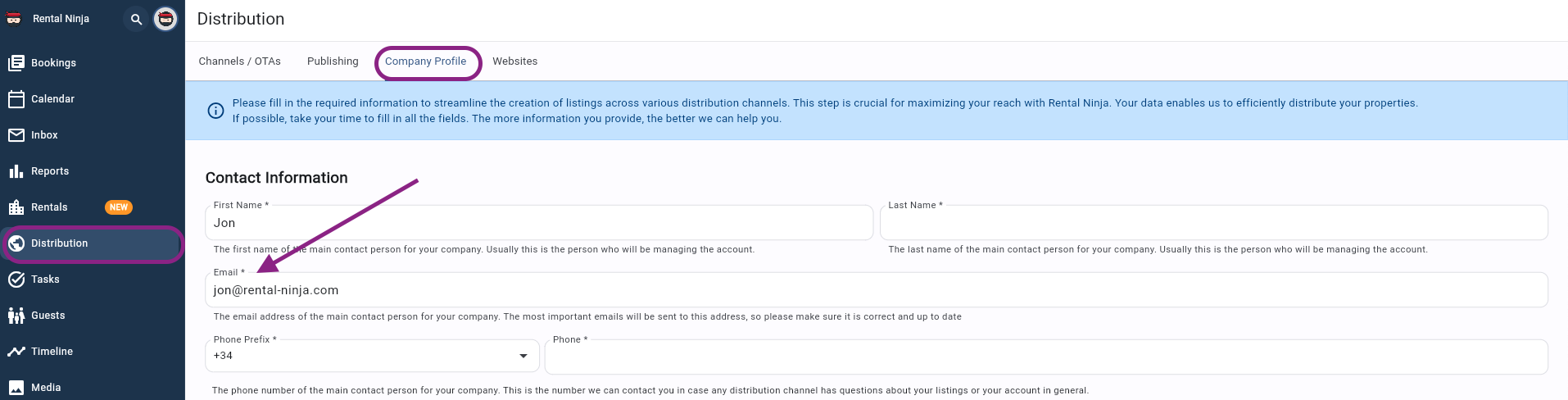Click the Timeline trend icon
The width and height of the screenshot is (1568, 400).
click(x=16, y=352)
